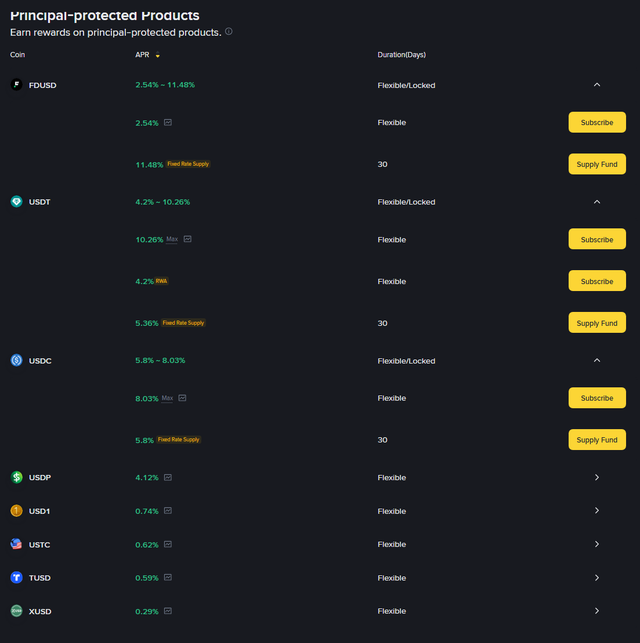The image size is (640, 643).
Task: Expand the USDP product row chevron
Action: pyautogui.click(x=597, y=477)
